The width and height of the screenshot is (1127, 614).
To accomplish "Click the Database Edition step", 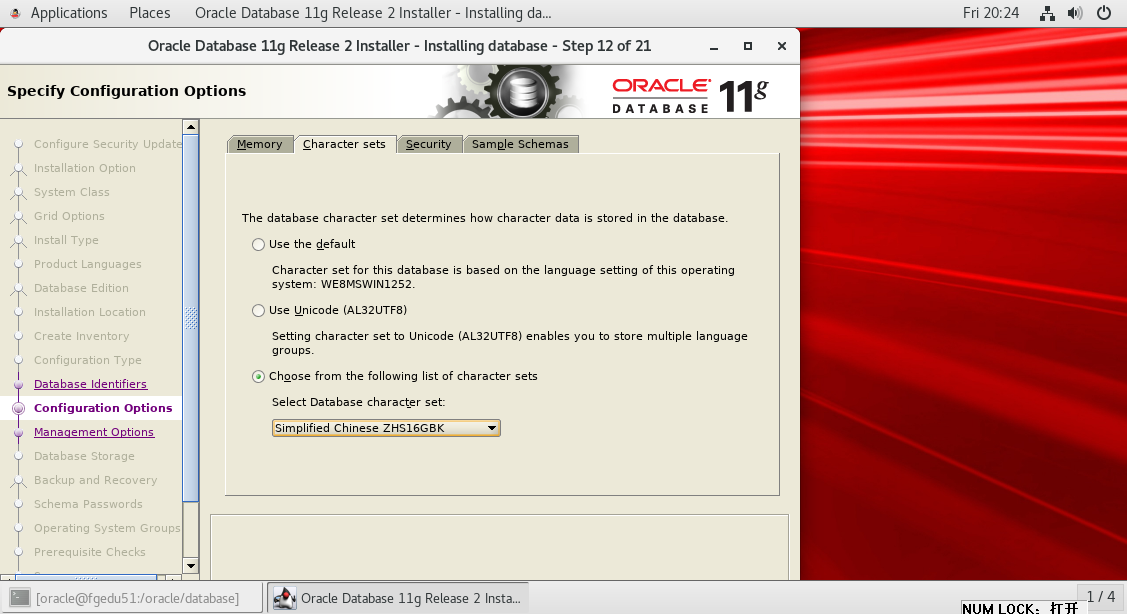I will click(x=81, y=288).
